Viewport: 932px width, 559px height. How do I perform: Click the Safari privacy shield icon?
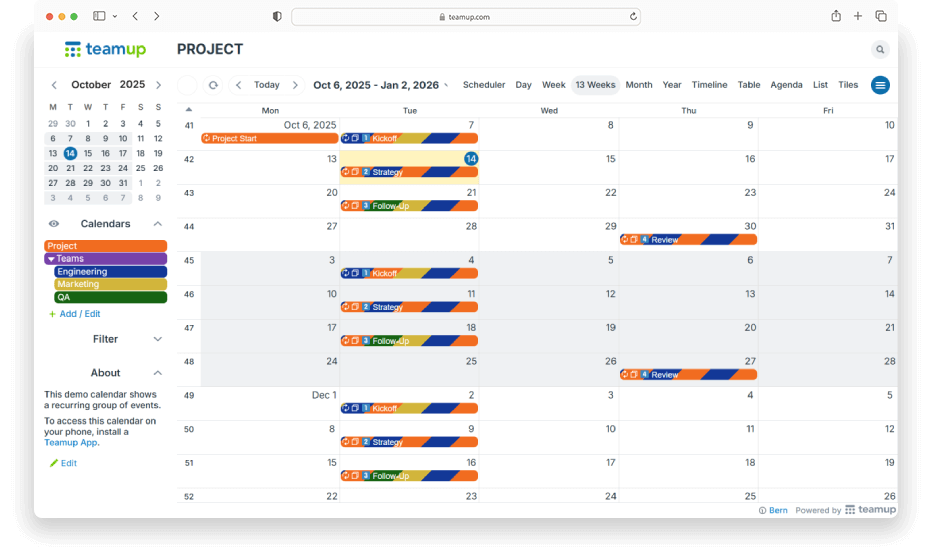tap(277, 17)
